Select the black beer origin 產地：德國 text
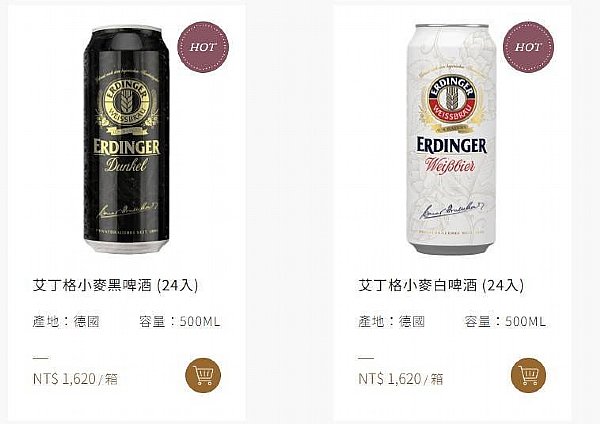 tap(66, 321)
